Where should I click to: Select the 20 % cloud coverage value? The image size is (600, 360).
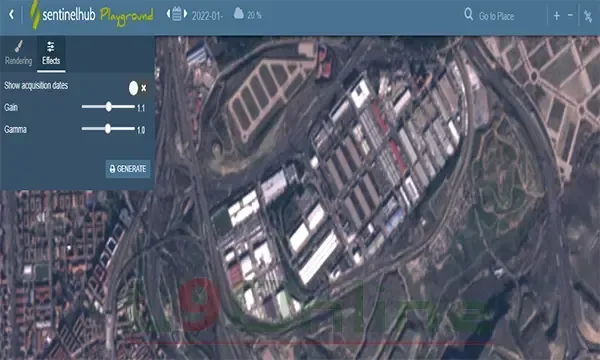[254, 16]
